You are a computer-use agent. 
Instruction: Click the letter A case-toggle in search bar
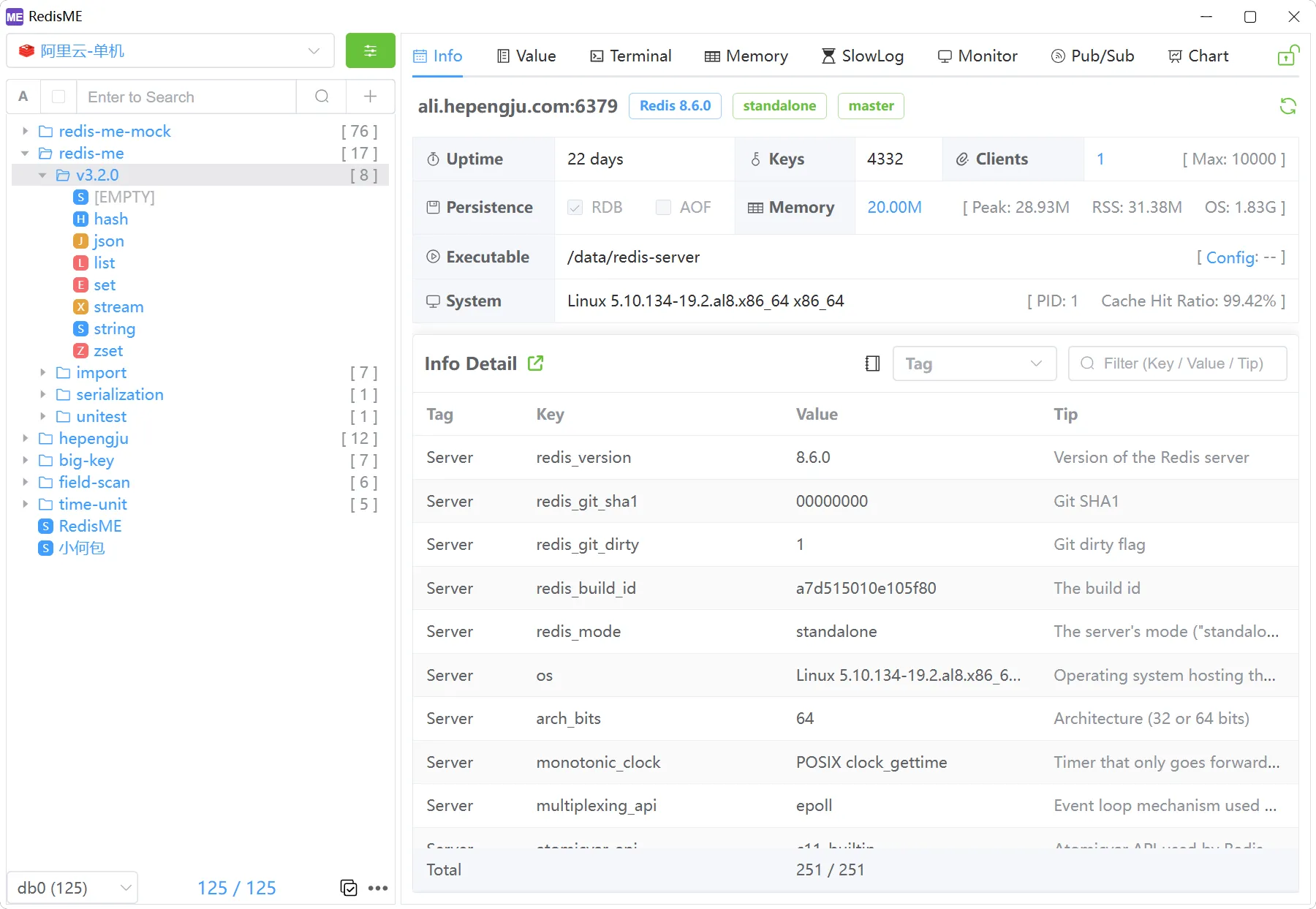pos(23,97)
